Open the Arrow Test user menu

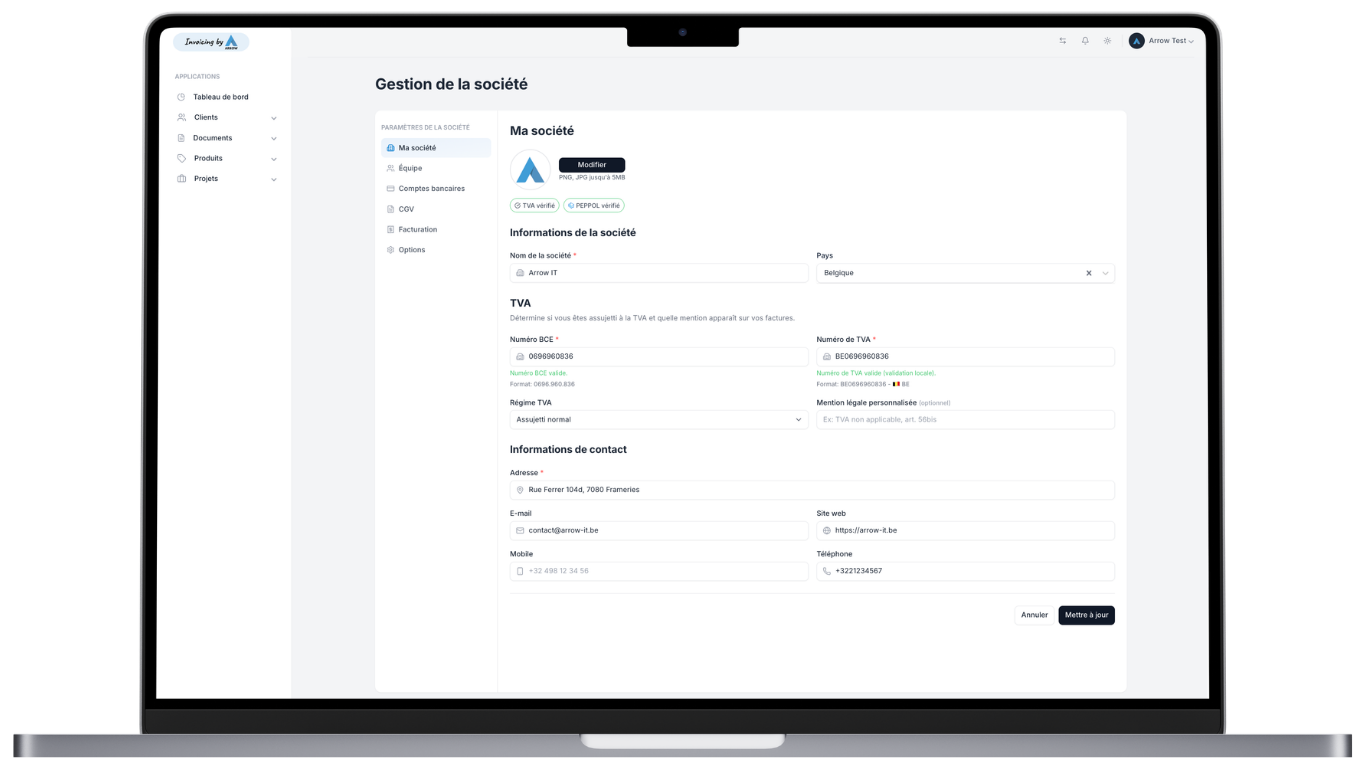1161,41
